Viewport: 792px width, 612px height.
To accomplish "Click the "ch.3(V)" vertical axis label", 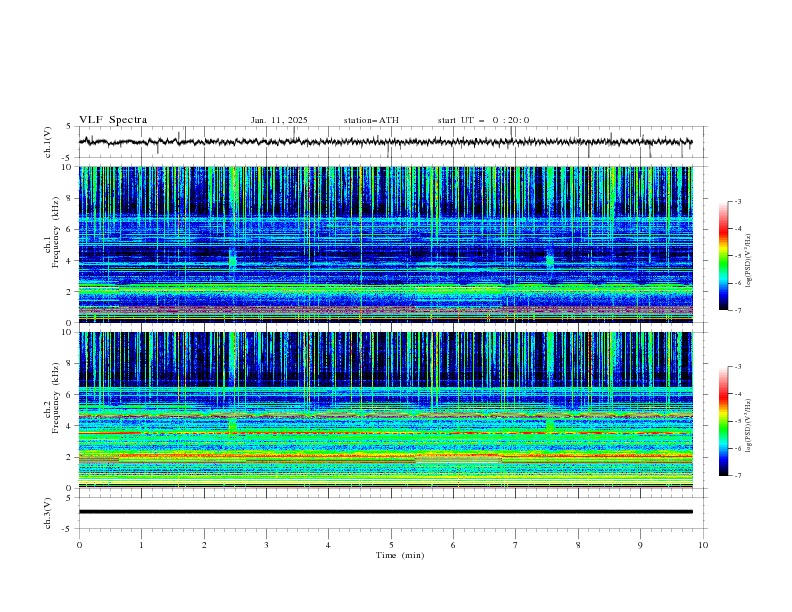I will 48,513.
